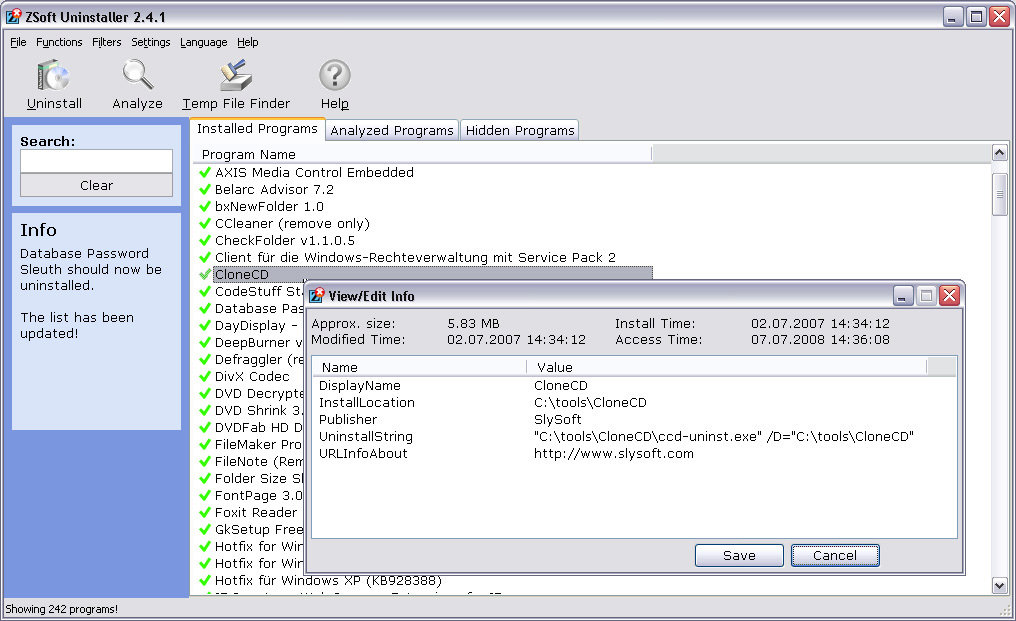The width and height of the screenshot is (1016, 621).
Task: Open the Language menu
Action: point(203,42)
